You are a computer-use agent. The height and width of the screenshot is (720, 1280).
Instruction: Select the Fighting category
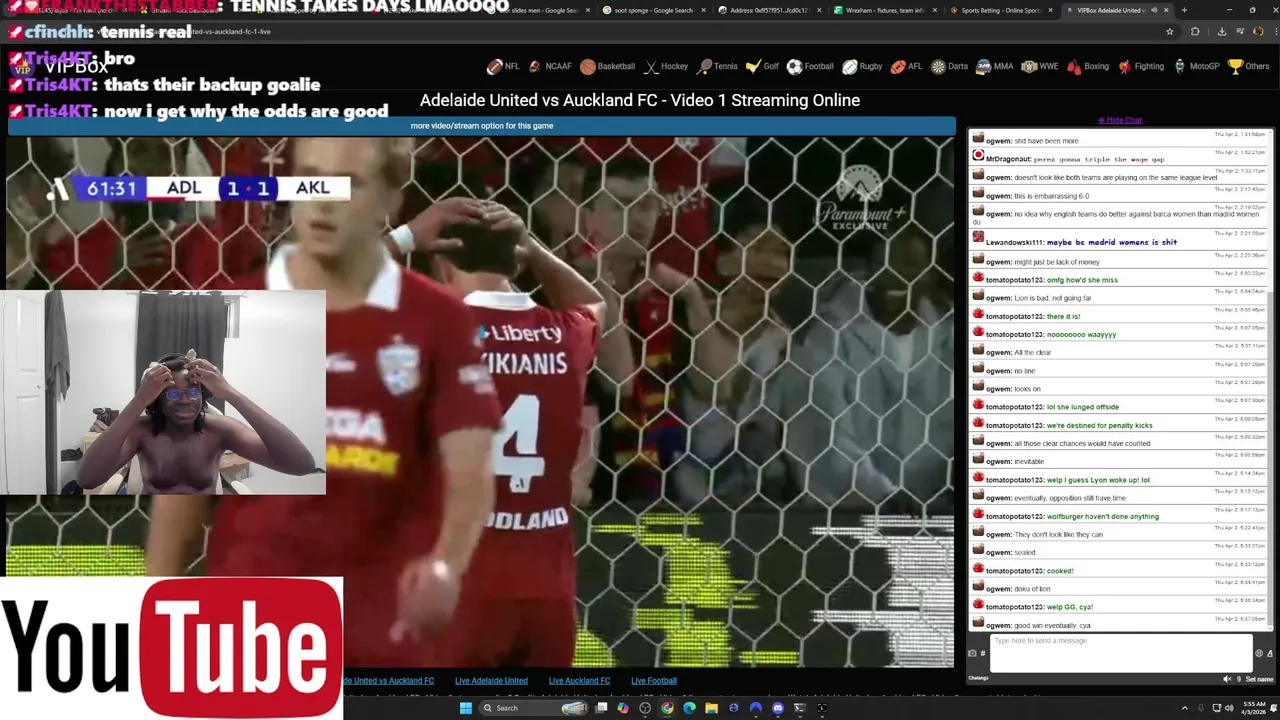click(1141, 67)
